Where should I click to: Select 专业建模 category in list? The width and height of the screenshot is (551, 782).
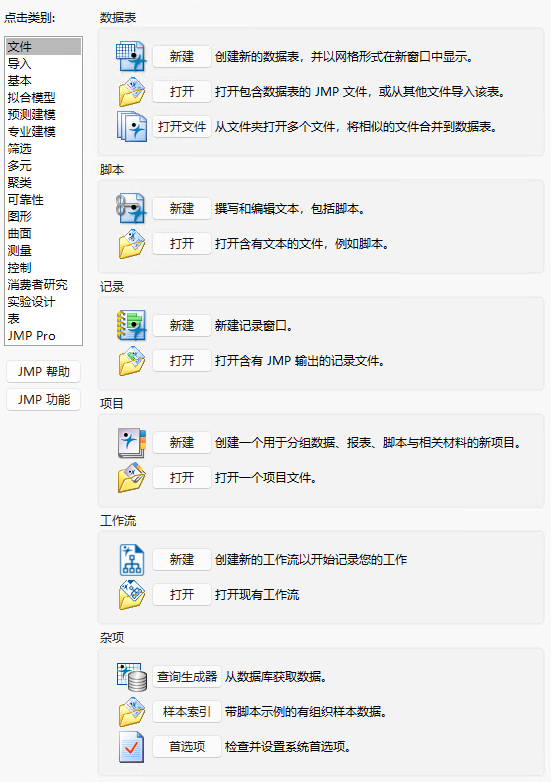[43, 132]
